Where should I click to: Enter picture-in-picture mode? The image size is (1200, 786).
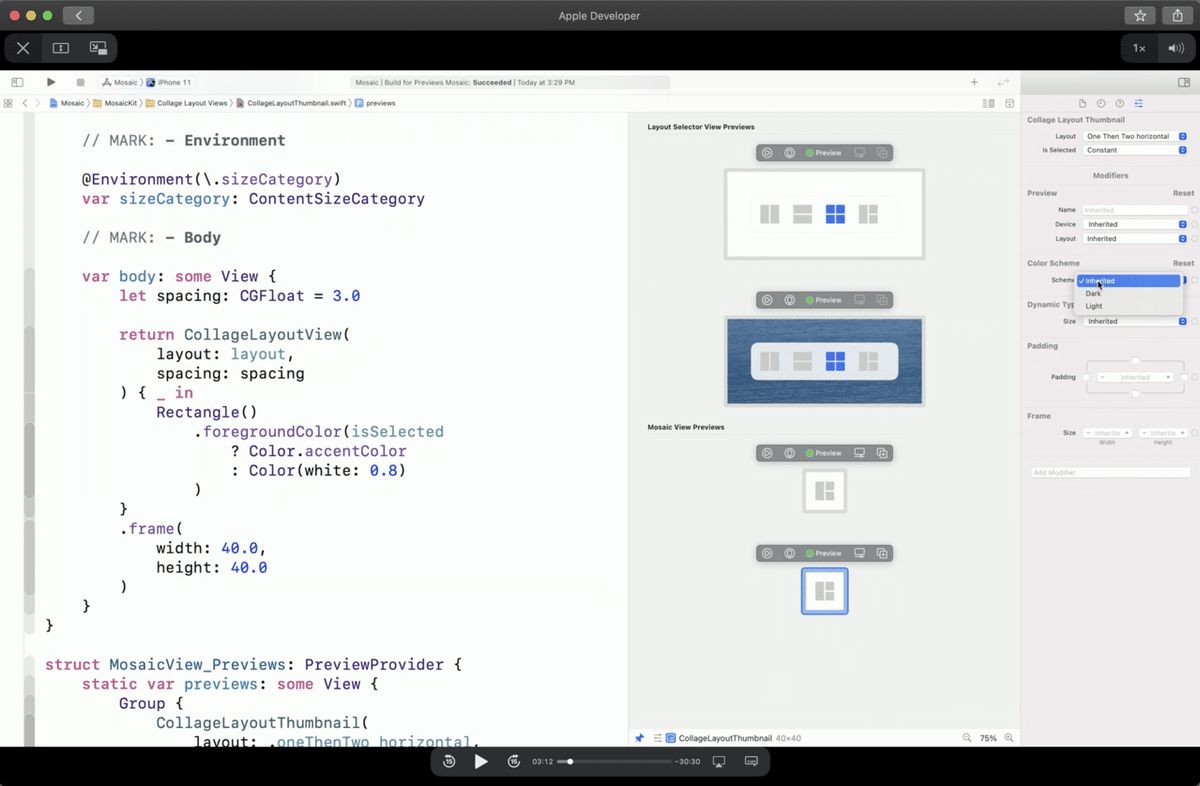pyautogui.click(x=98, y=48)
